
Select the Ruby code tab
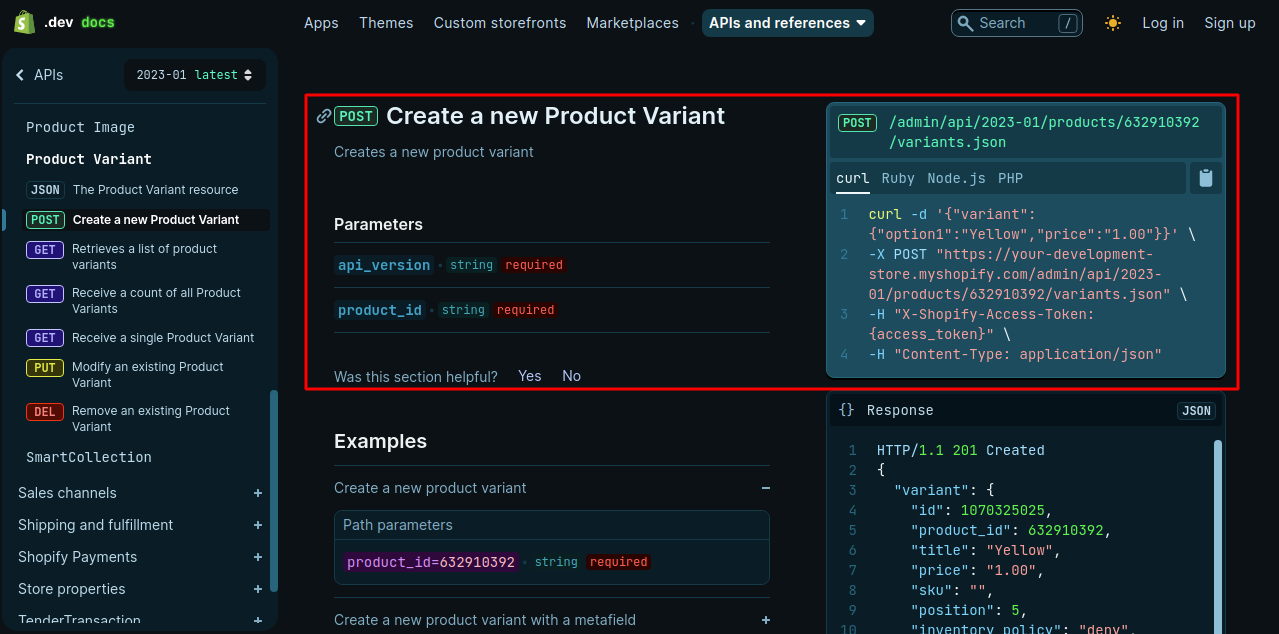(898, 178)
